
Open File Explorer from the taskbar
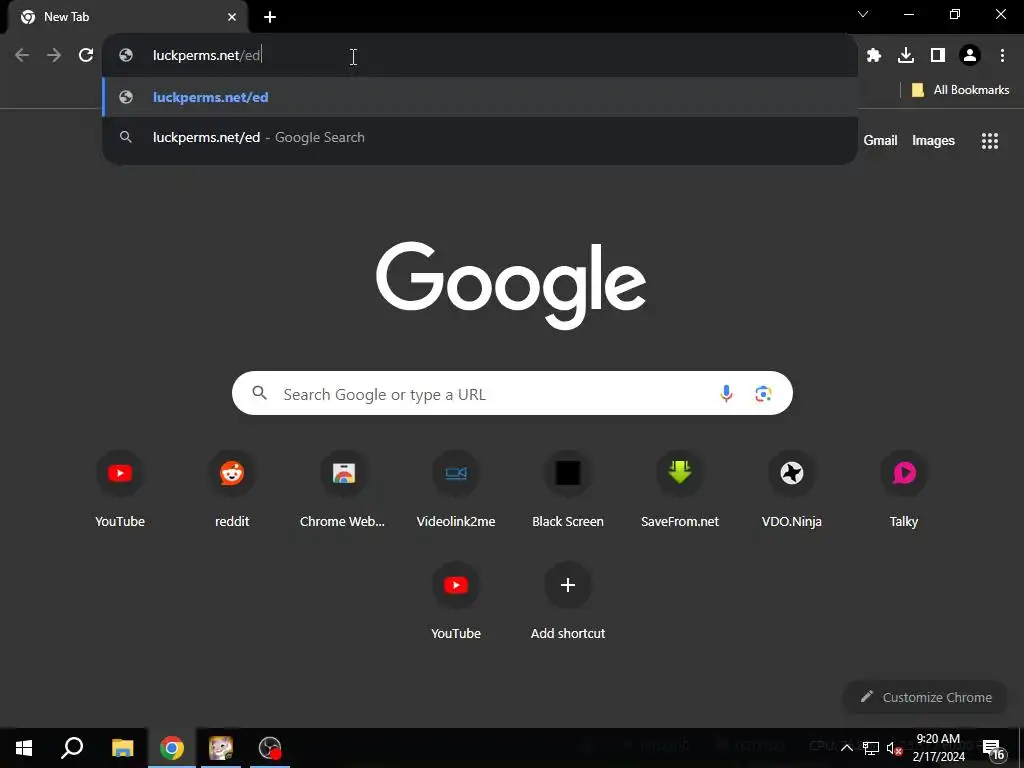pyautogui.click(x=122, y=748)
